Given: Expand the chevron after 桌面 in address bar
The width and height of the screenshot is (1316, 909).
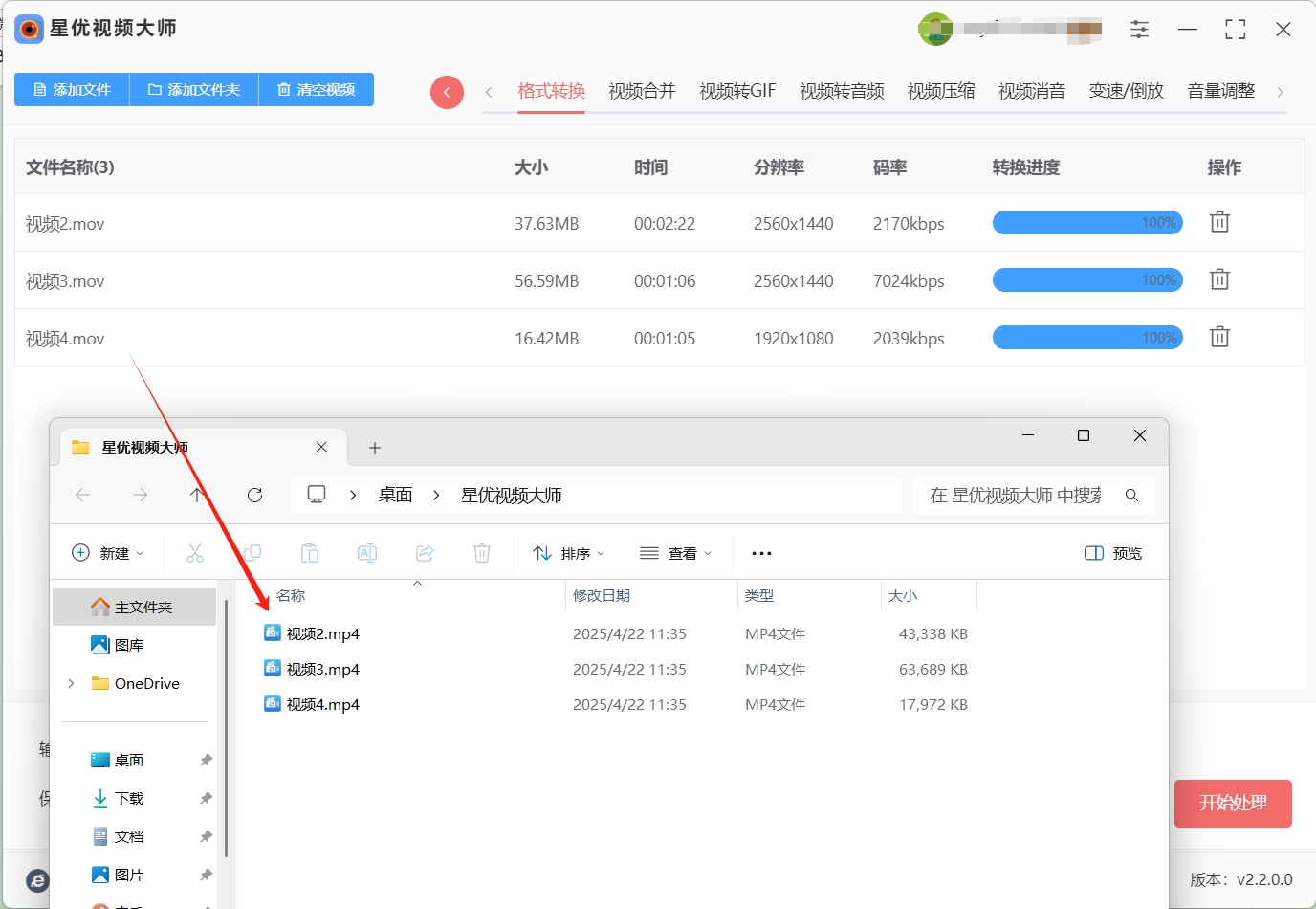Looking at the screenshot, I should click(x=436, y=495).
